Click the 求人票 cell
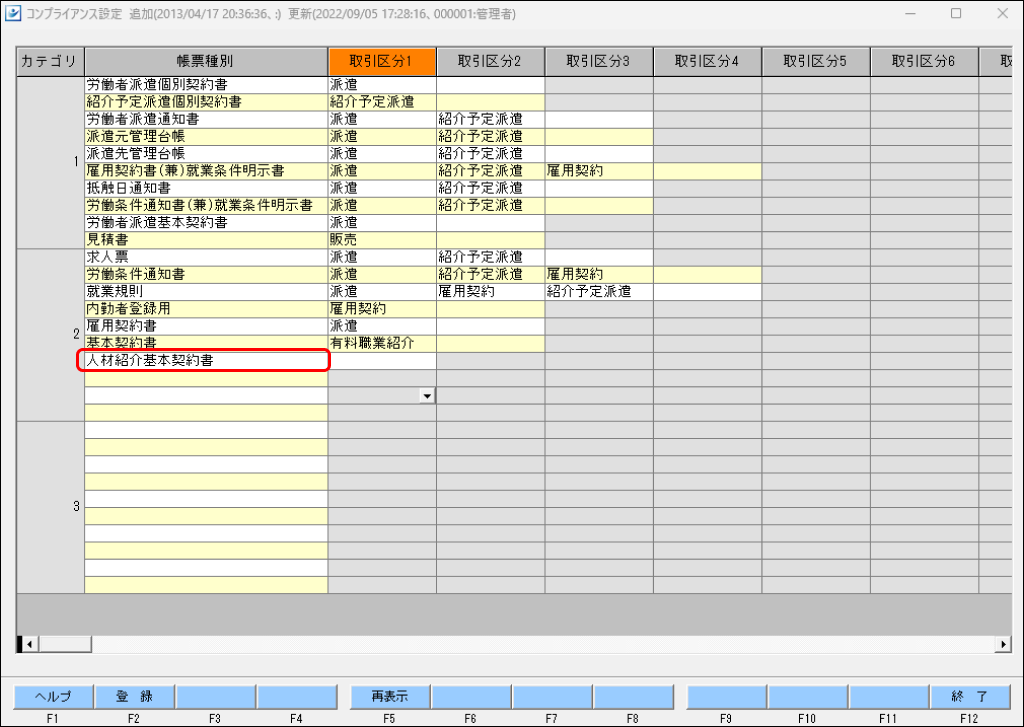 (206, 257)
